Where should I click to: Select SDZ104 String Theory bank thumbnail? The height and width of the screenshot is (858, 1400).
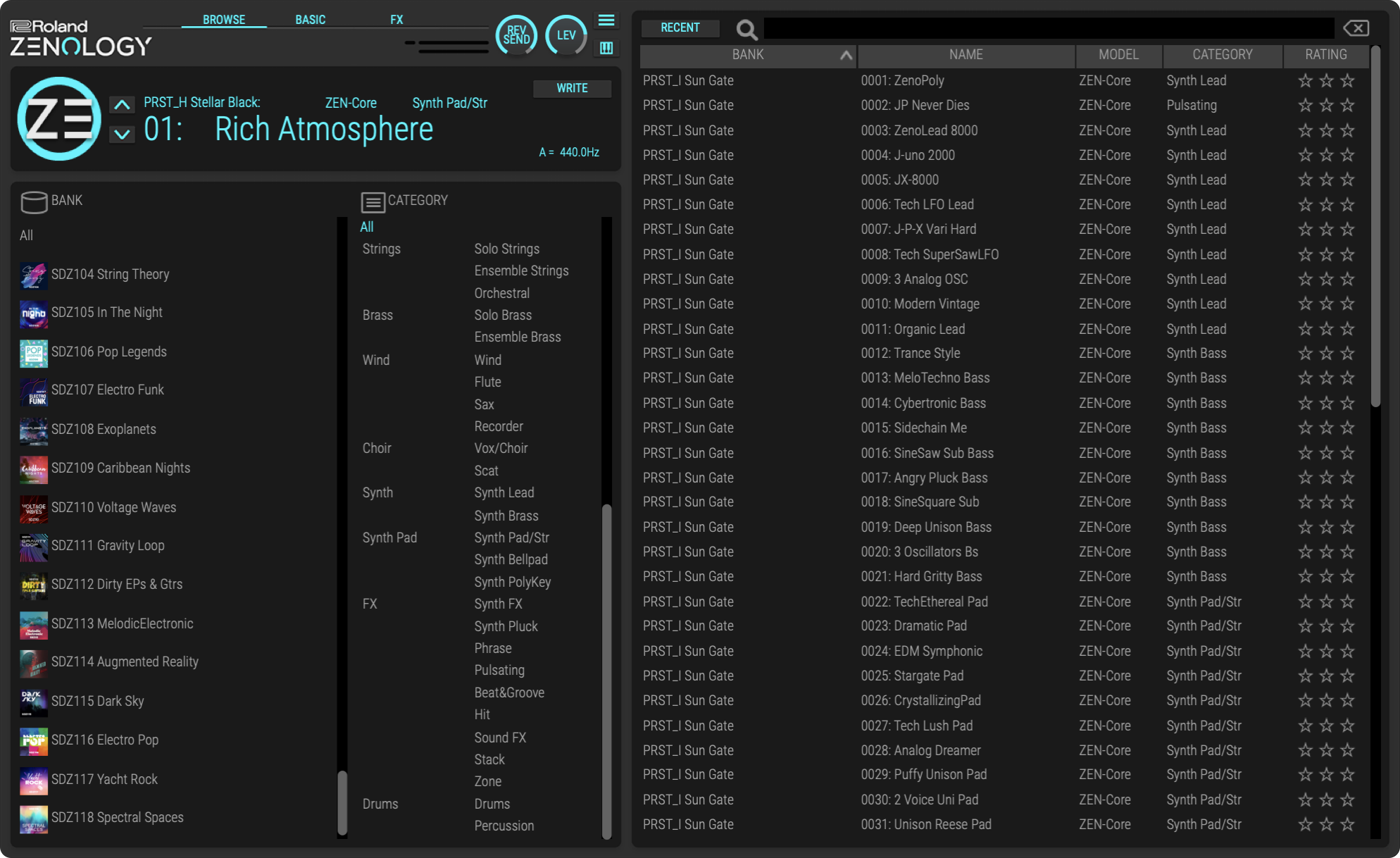pyautogui.click(x=34, y=275)
